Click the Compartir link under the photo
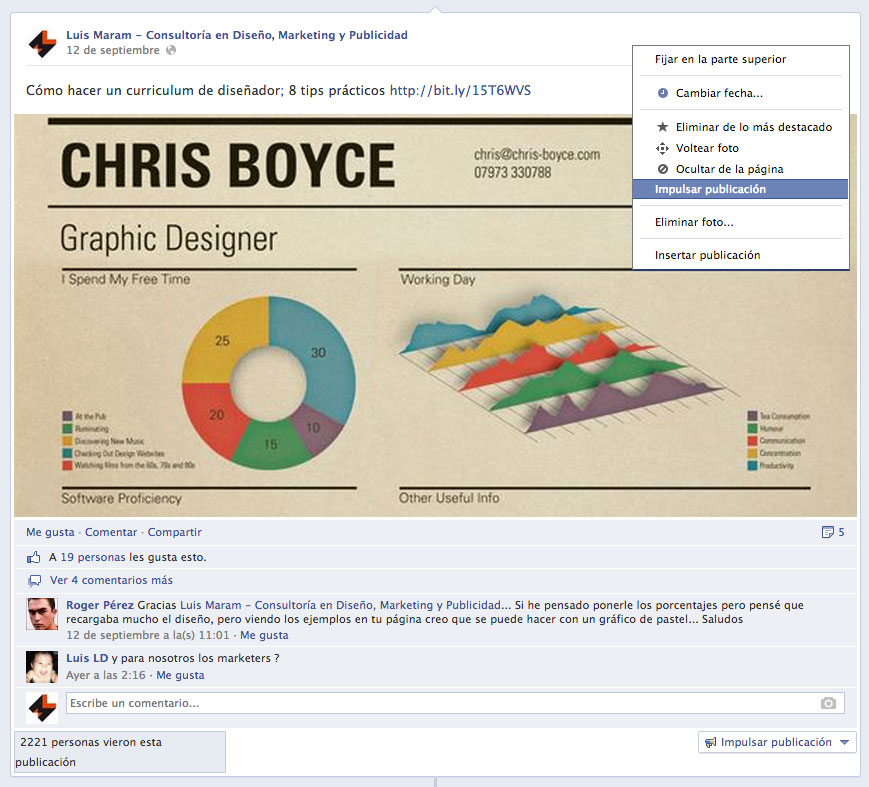869x787 pixels. pyautogui.click(x=174, y=532)
